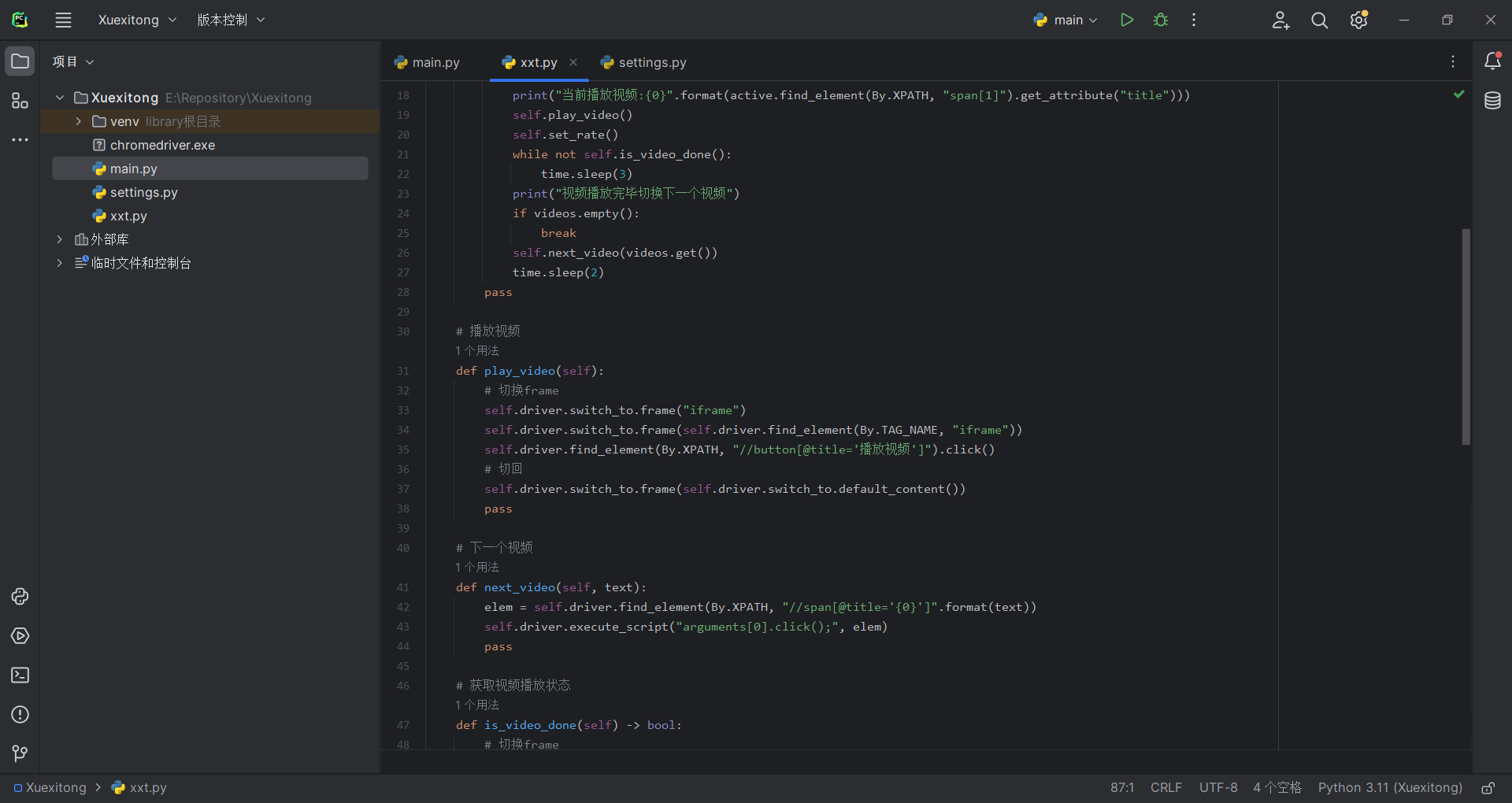The width and height of the screenshot is (1512, 803).
Task: Click usages hint above is_video_done
Action: click(477, 705)
